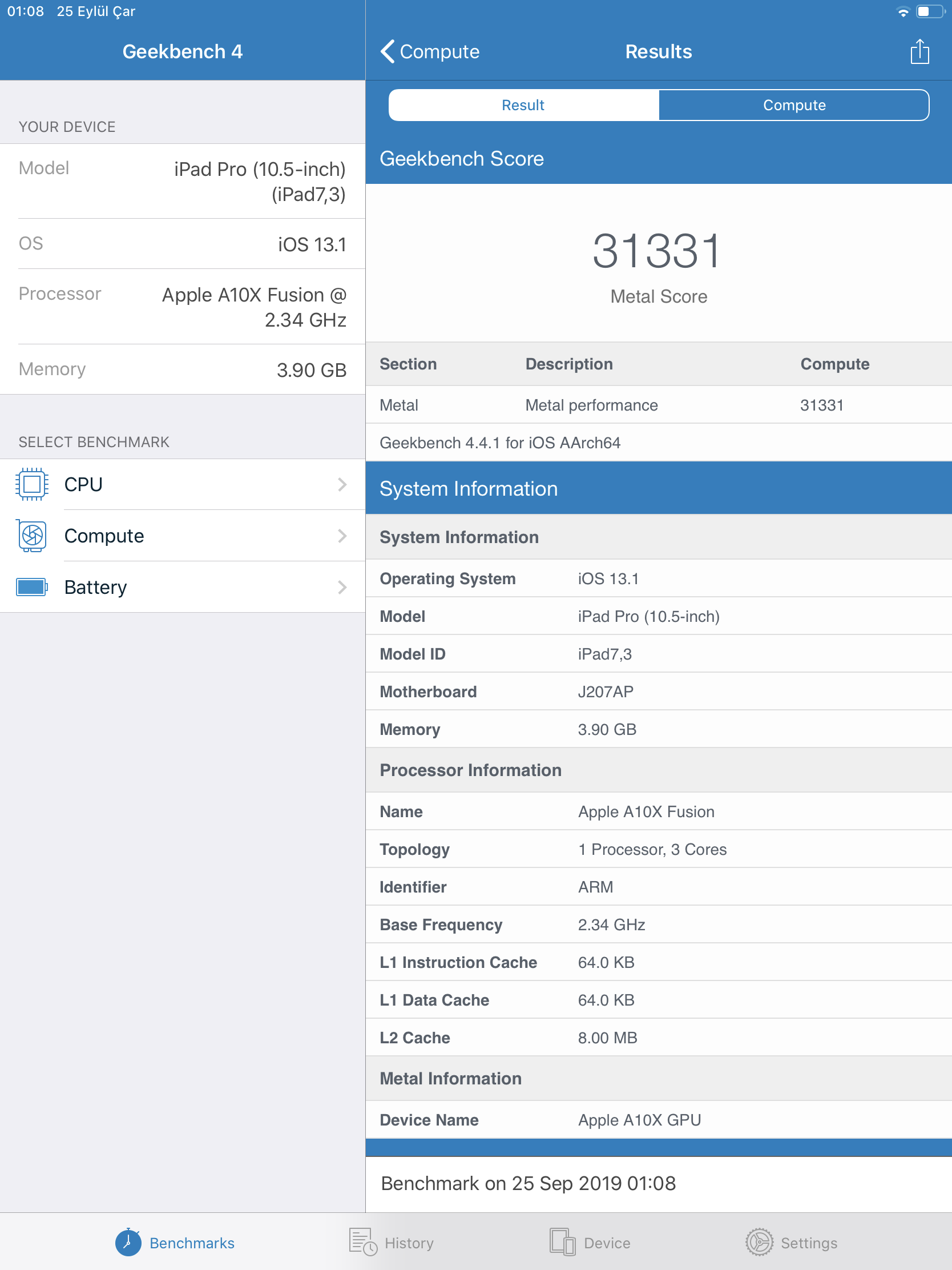Viewport: 952px width, 1270px height.
Task: Expand the Battery row chevron
Action: [342, 588]
